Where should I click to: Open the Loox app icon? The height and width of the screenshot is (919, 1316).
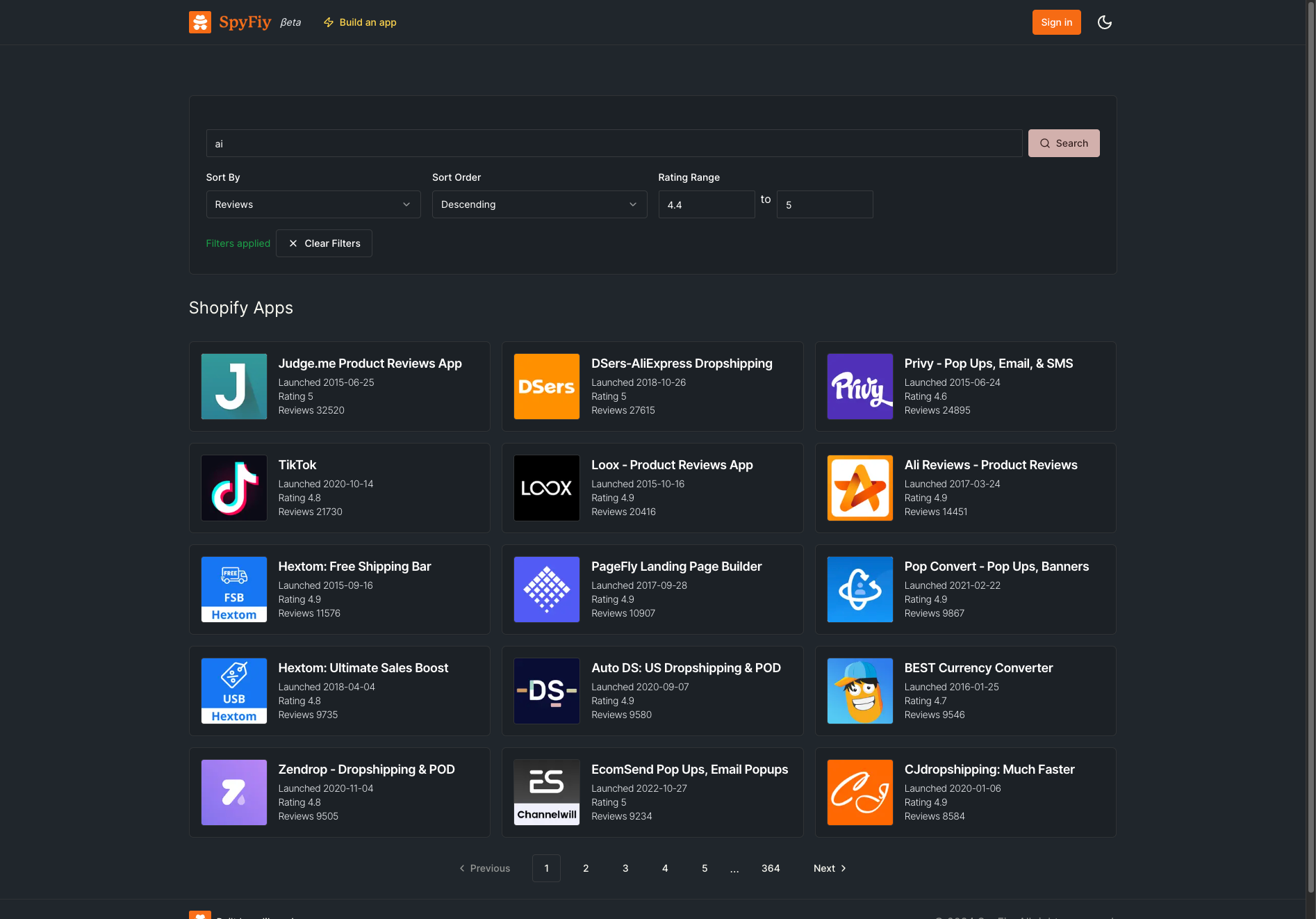pos(547,488)
